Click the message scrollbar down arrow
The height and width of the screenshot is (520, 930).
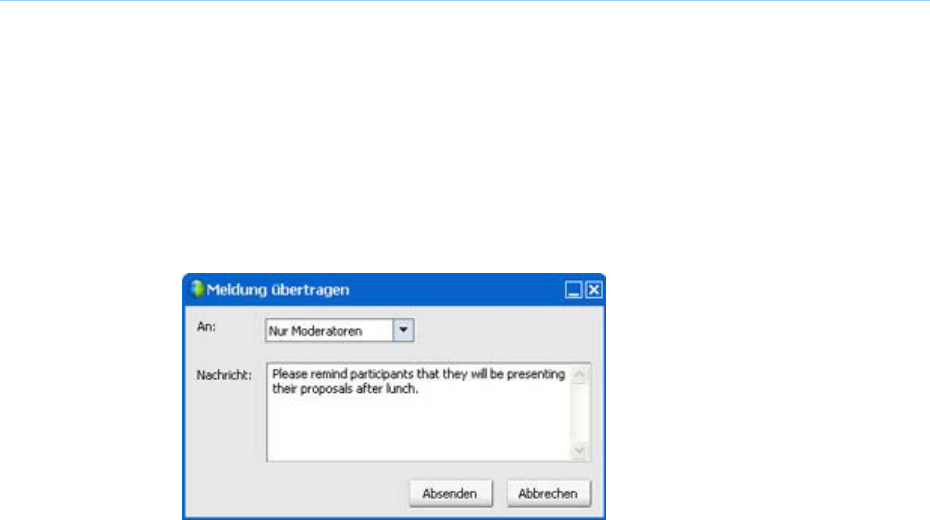(x=579, y=450)
